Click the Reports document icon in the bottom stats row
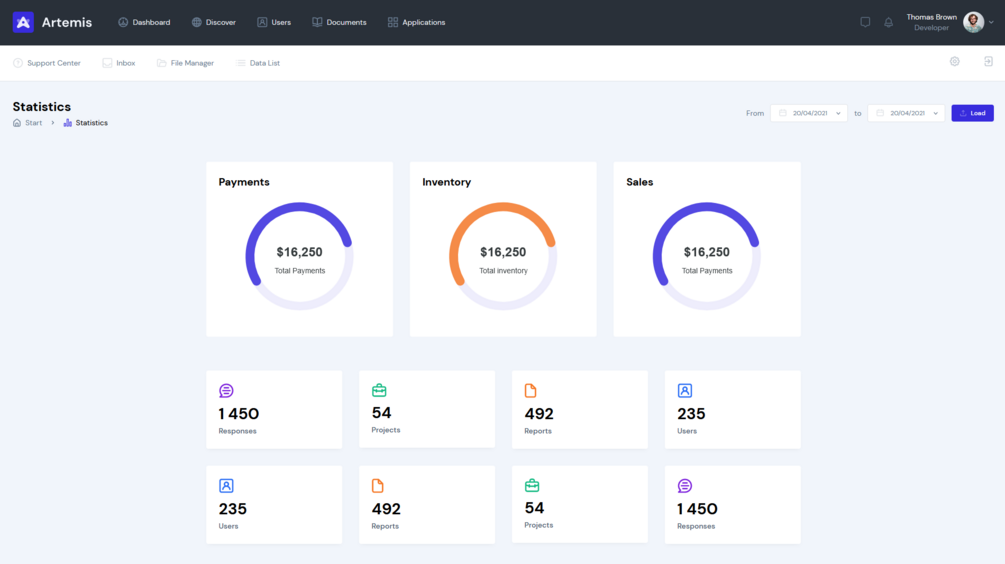This screenshot has height=564, width=1005. 378,485
